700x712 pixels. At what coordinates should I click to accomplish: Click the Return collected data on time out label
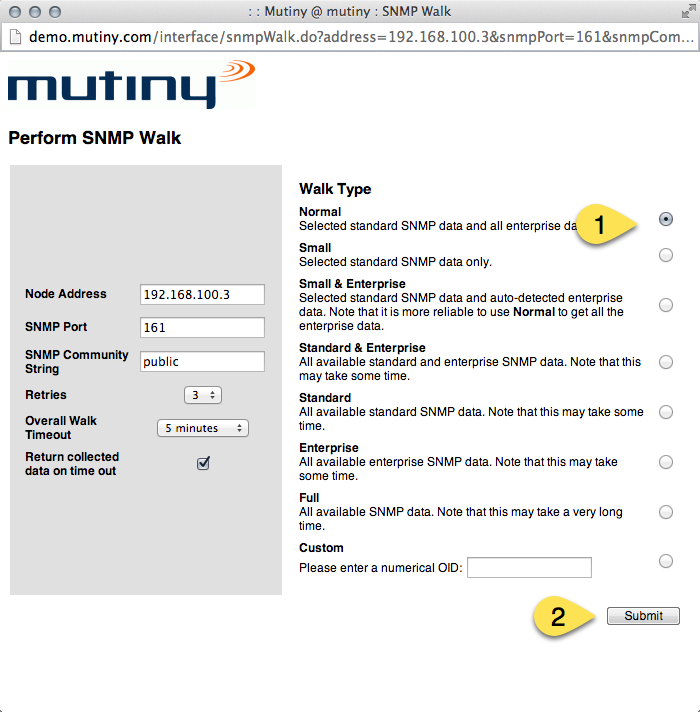72,464
